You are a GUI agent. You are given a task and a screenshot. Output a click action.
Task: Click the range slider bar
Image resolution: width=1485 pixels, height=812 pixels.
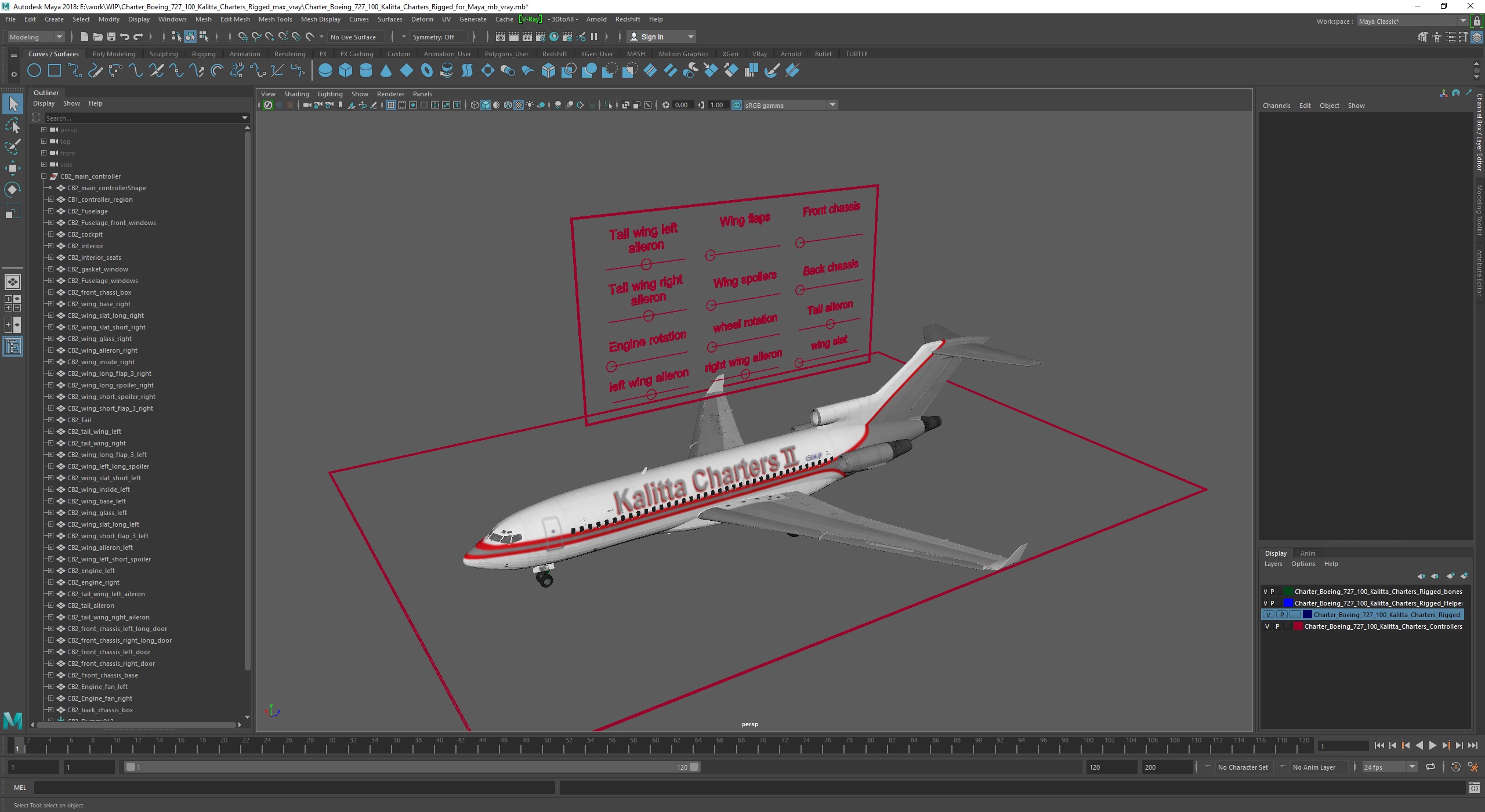[x=412, y=767]
